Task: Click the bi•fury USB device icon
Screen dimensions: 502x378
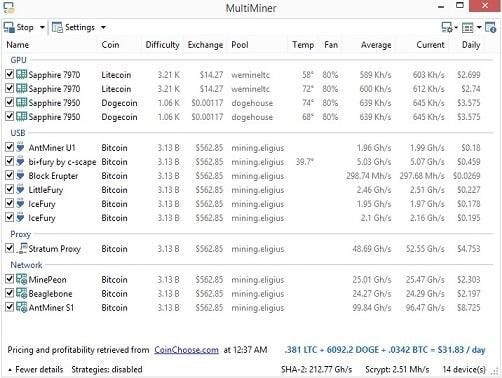Action: (x=21, y=161)
